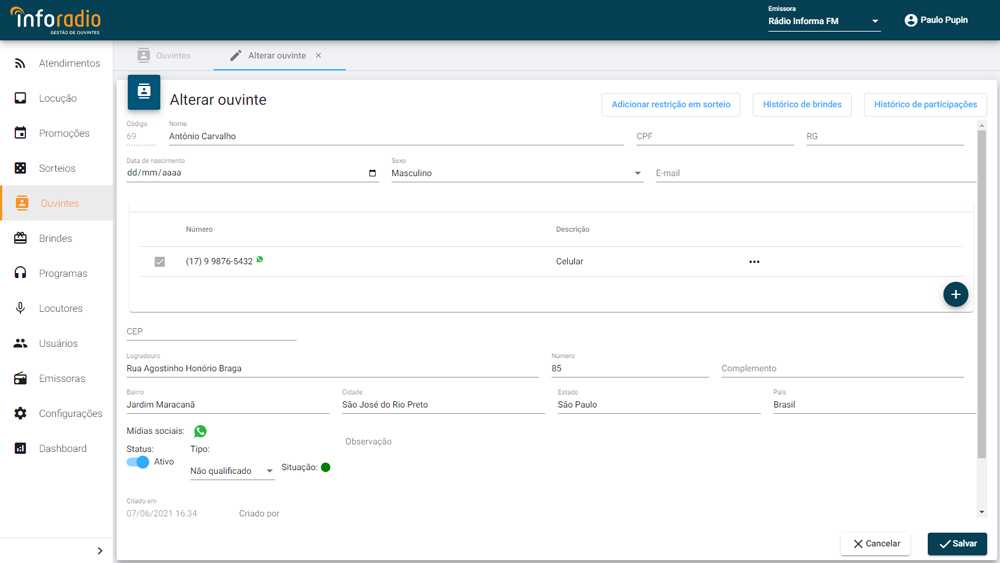The height and width of the screenshot is (563, 1000).
Task: Toggle the Ativo status switch
Action: pos(138,462)
